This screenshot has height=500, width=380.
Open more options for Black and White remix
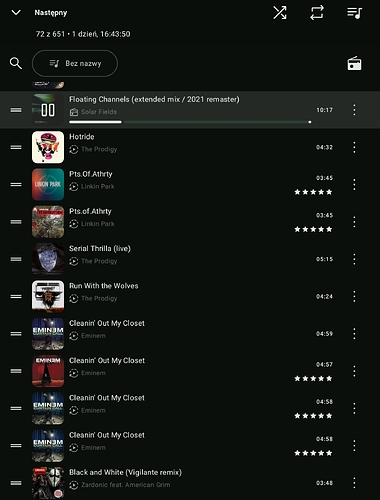click(354, 483)
